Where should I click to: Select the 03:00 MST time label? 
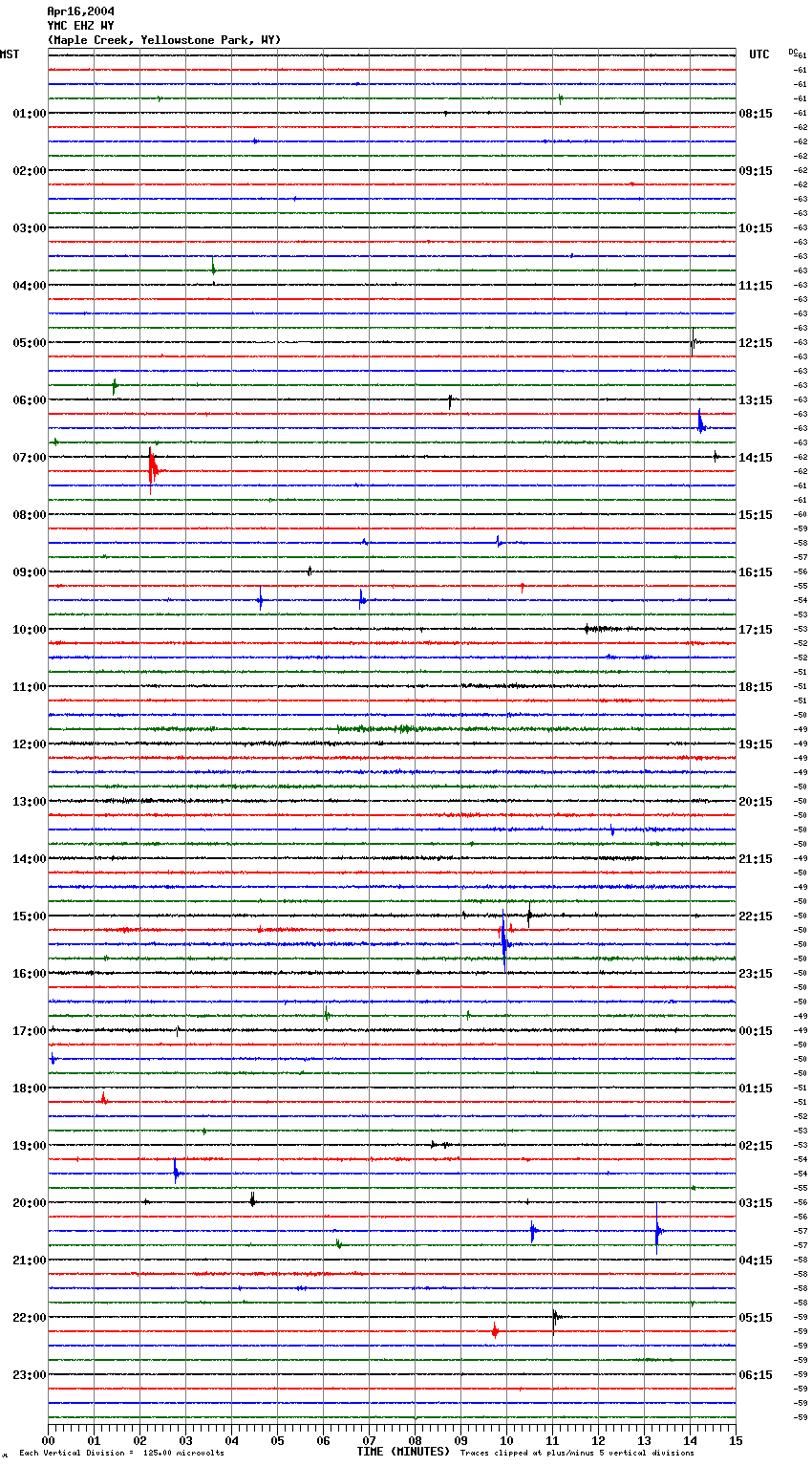click(x=29, y=228)
